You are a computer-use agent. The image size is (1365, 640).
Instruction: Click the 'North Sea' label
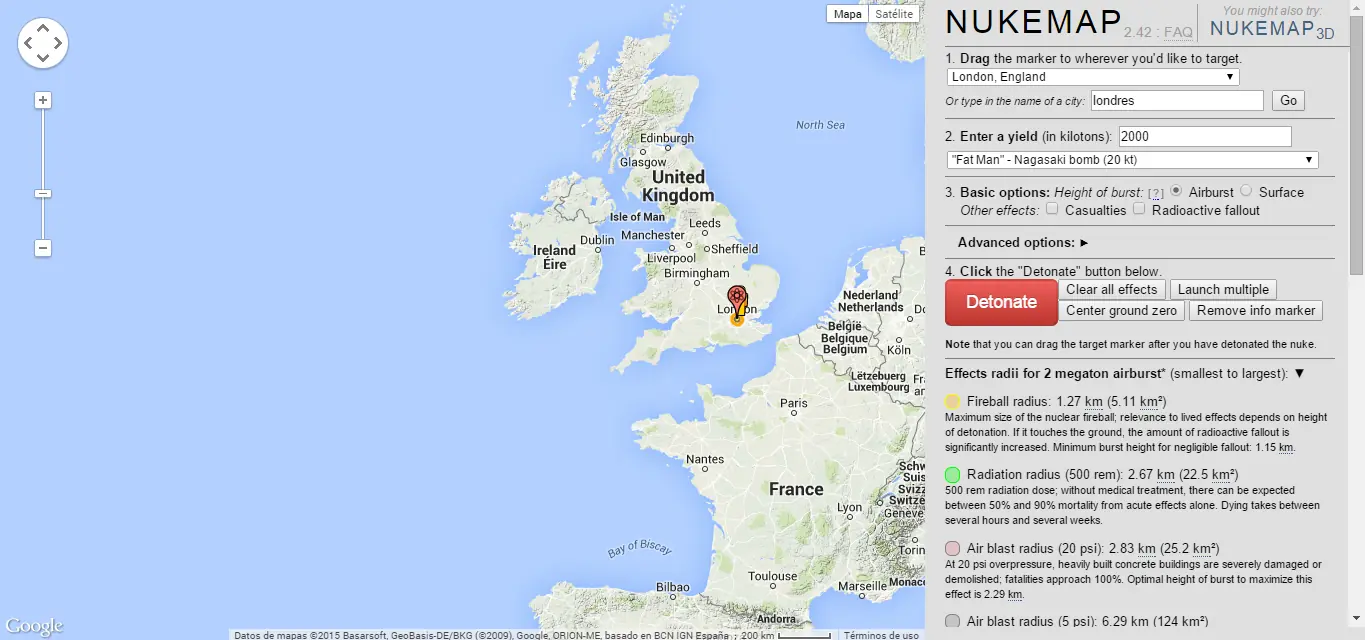click(820, 125)
